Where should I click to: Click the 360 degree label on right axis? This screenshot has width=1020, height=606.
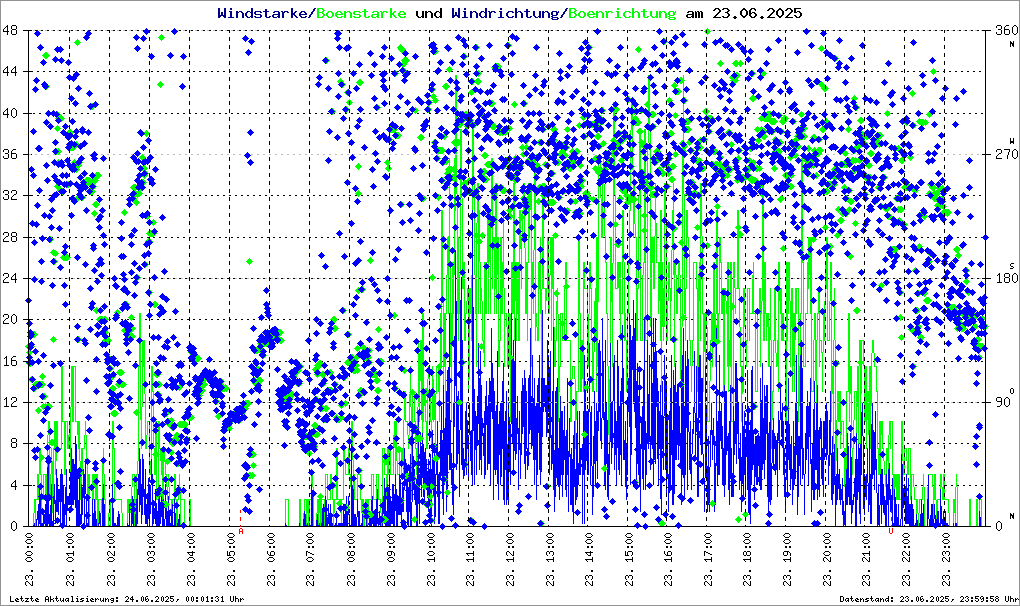pyautogui.click(x=1005, y=31)
